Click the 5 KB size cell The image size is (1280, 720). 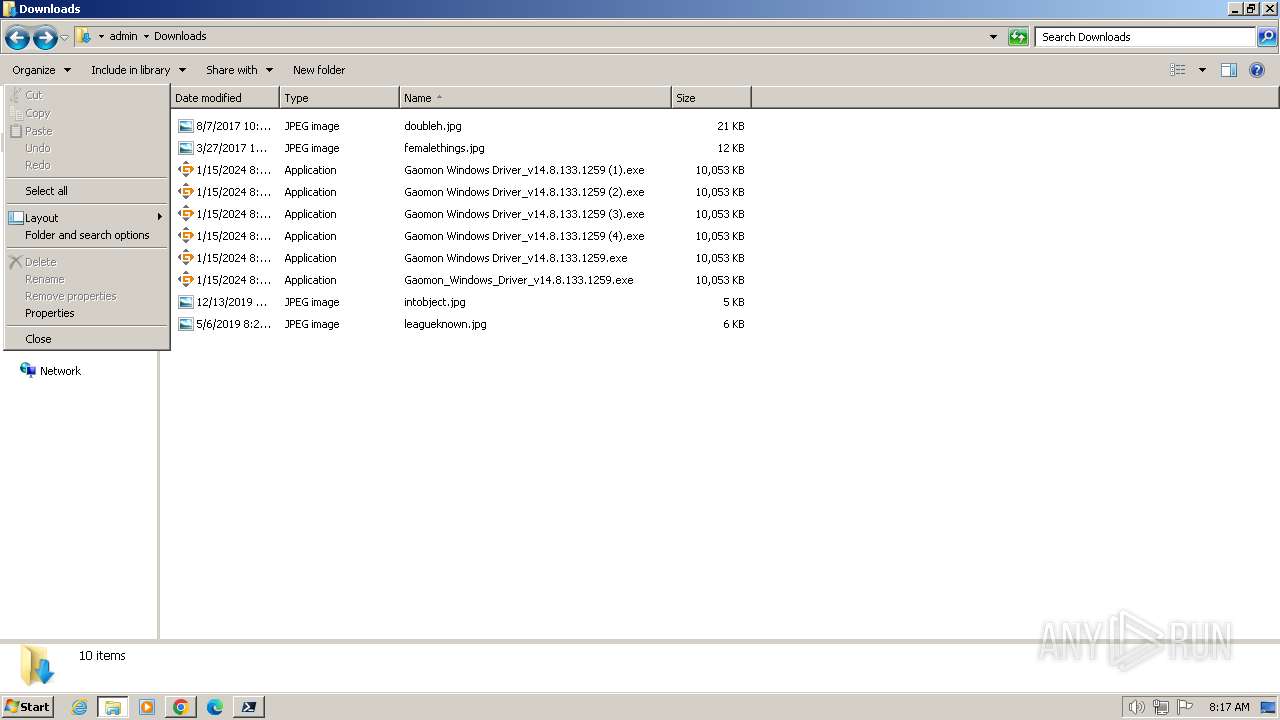(733, 302)
